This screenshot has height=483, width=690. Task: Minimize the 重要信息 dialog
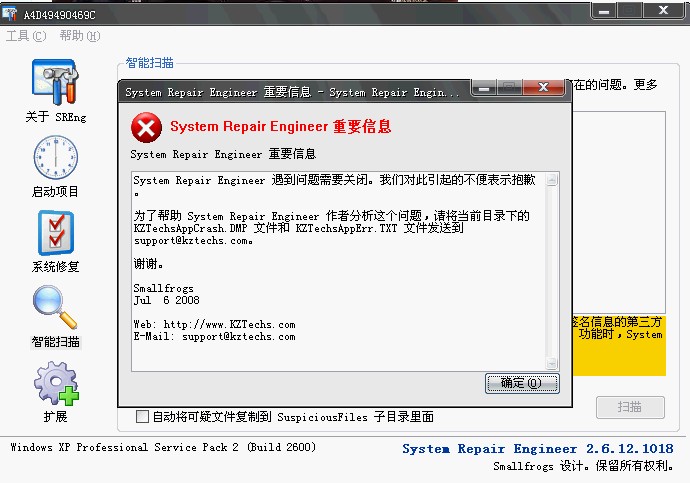click(x=484, y=87)
